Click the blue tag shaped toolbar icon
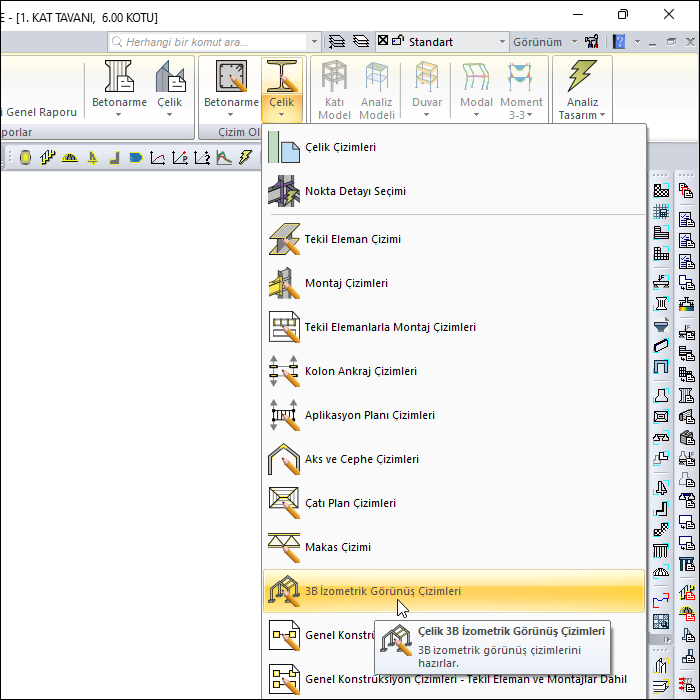700x700 pixels. pos(136,158)
